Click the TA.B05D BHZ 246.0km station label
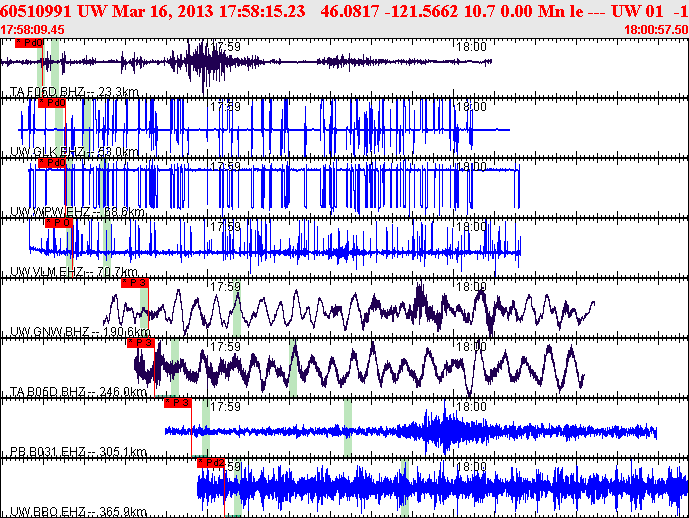 click(79, 392)
